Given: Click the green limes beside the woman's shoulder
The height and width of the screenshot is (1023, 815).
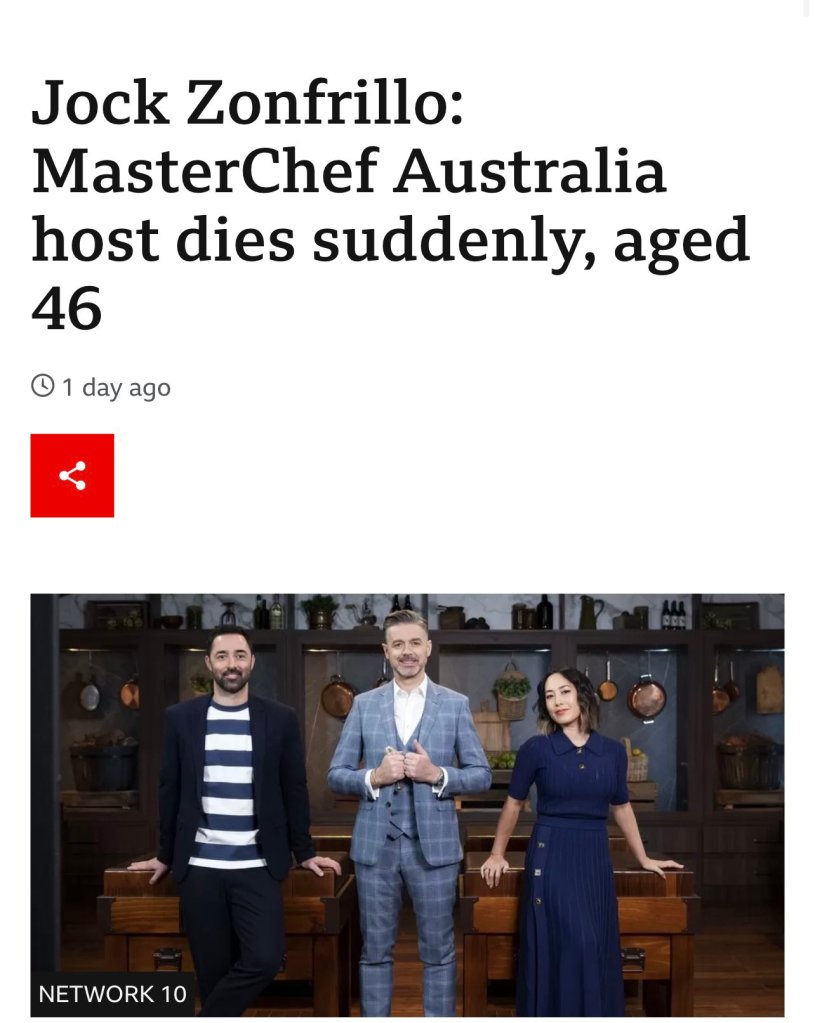Looking at the screenshot, I should (x=501, y=760).
